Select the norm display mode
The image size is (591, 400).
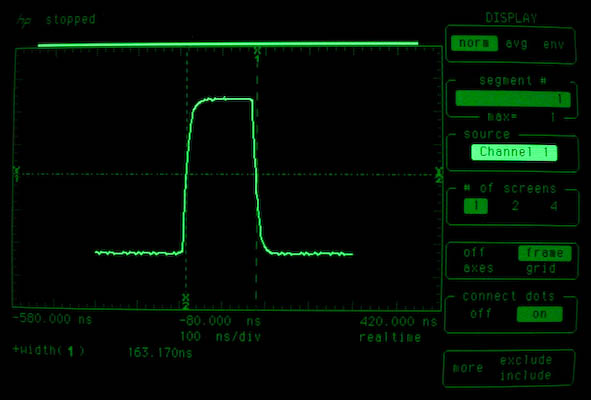[x=474, y=43]
